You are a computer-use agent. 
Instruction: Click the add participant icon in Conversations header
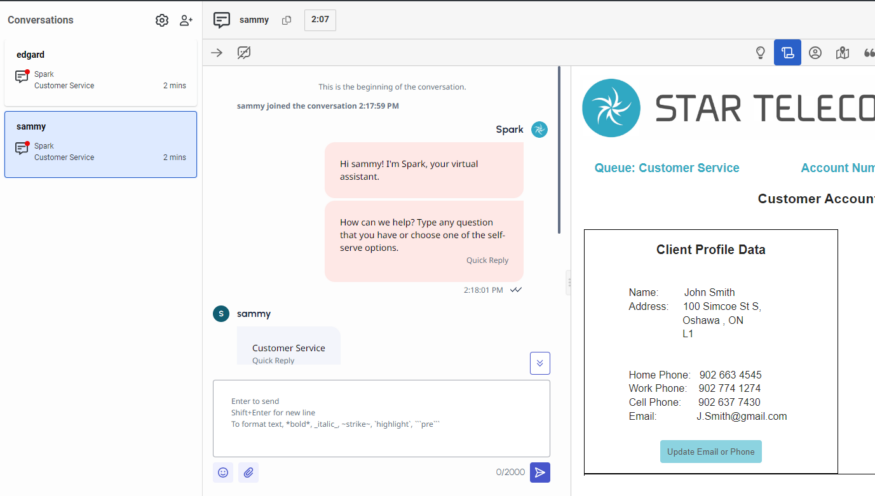point(186,20)
